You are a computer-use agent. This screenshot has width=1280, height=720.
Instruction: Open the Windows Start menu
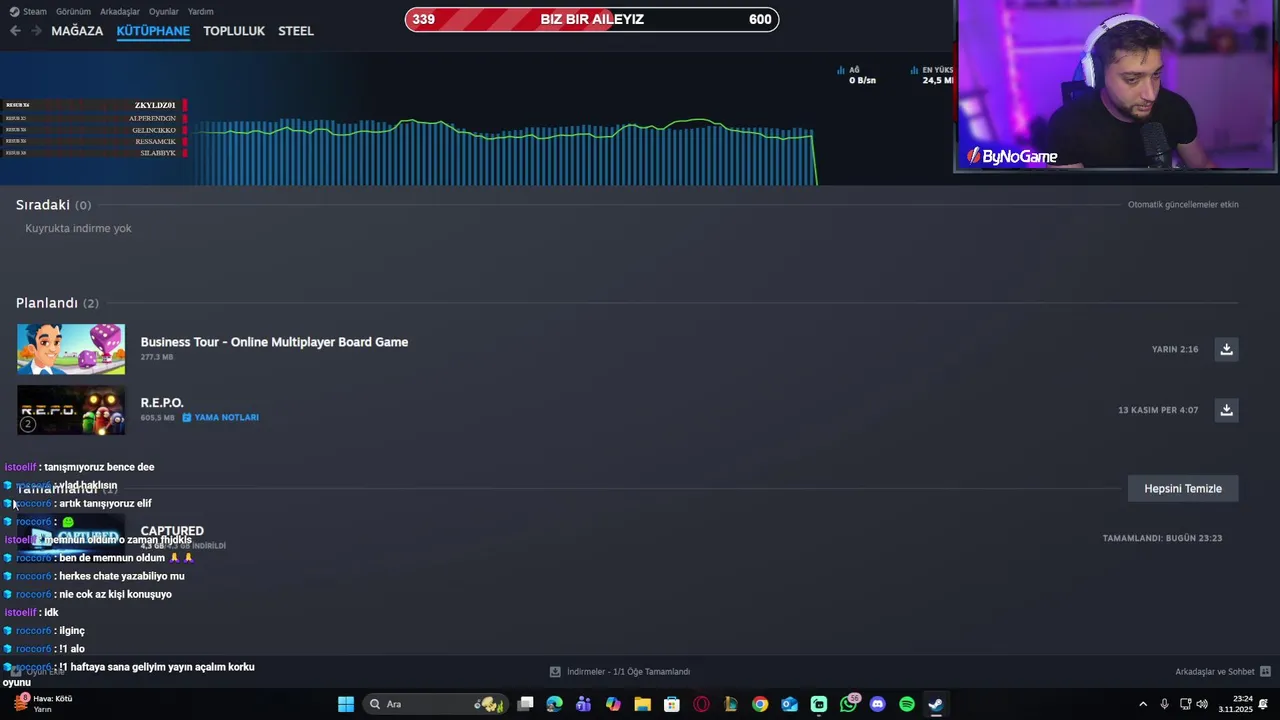pos(346,704)
